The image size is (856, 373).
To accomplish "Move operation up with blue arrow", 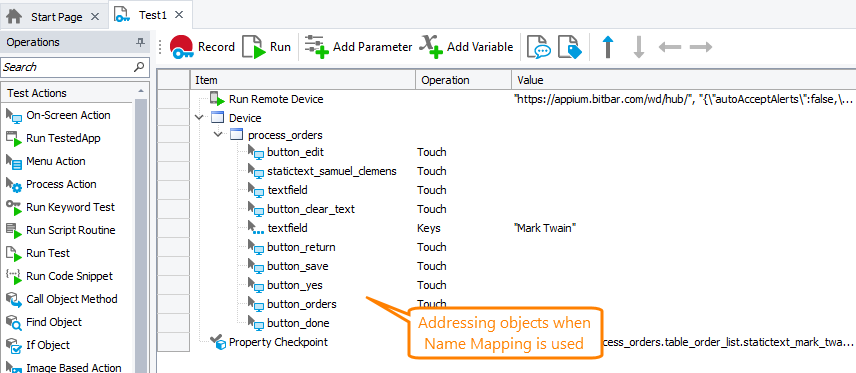I will tap(608, 47).
